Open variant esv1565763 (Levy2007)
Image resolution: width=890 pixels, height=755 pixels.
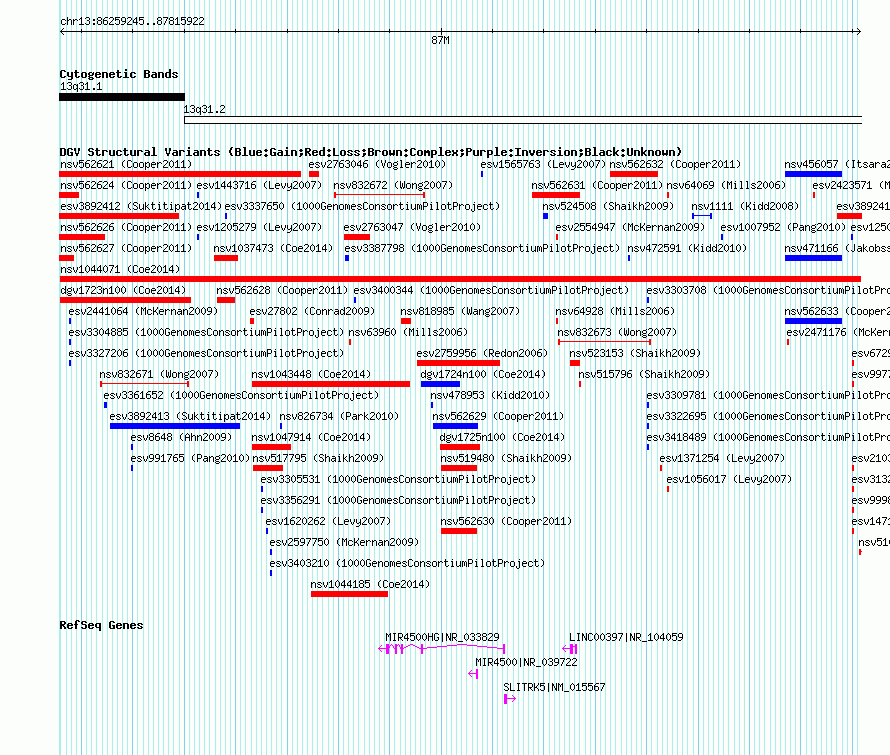(543, 165)
